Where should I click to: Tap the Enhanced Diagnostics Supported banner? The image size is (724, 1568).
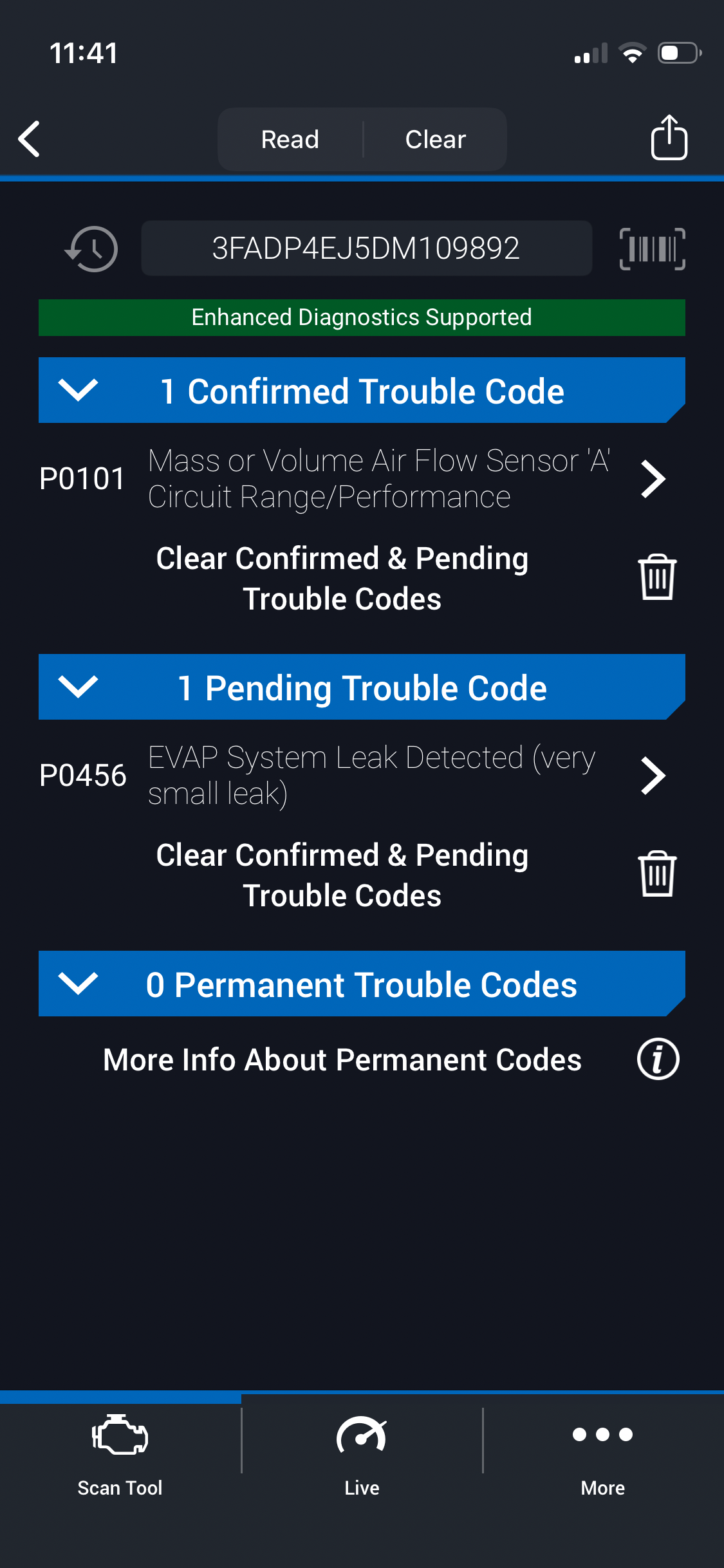point(362,317)
